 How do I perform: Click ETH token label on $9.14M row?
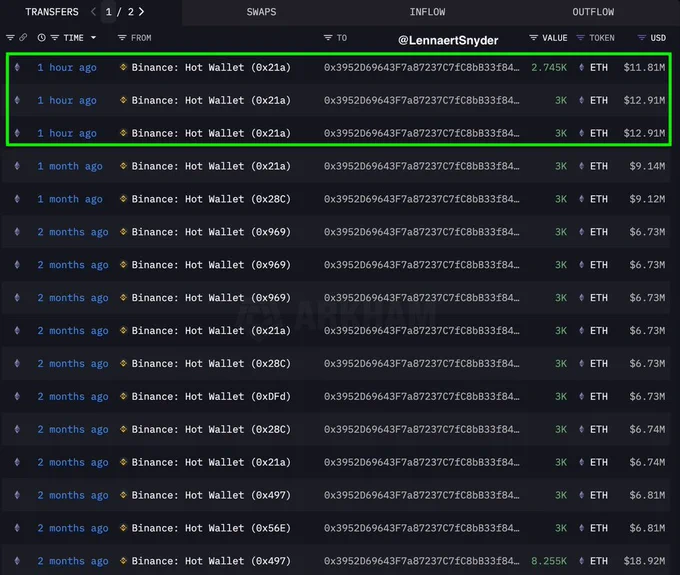[598, 166]
